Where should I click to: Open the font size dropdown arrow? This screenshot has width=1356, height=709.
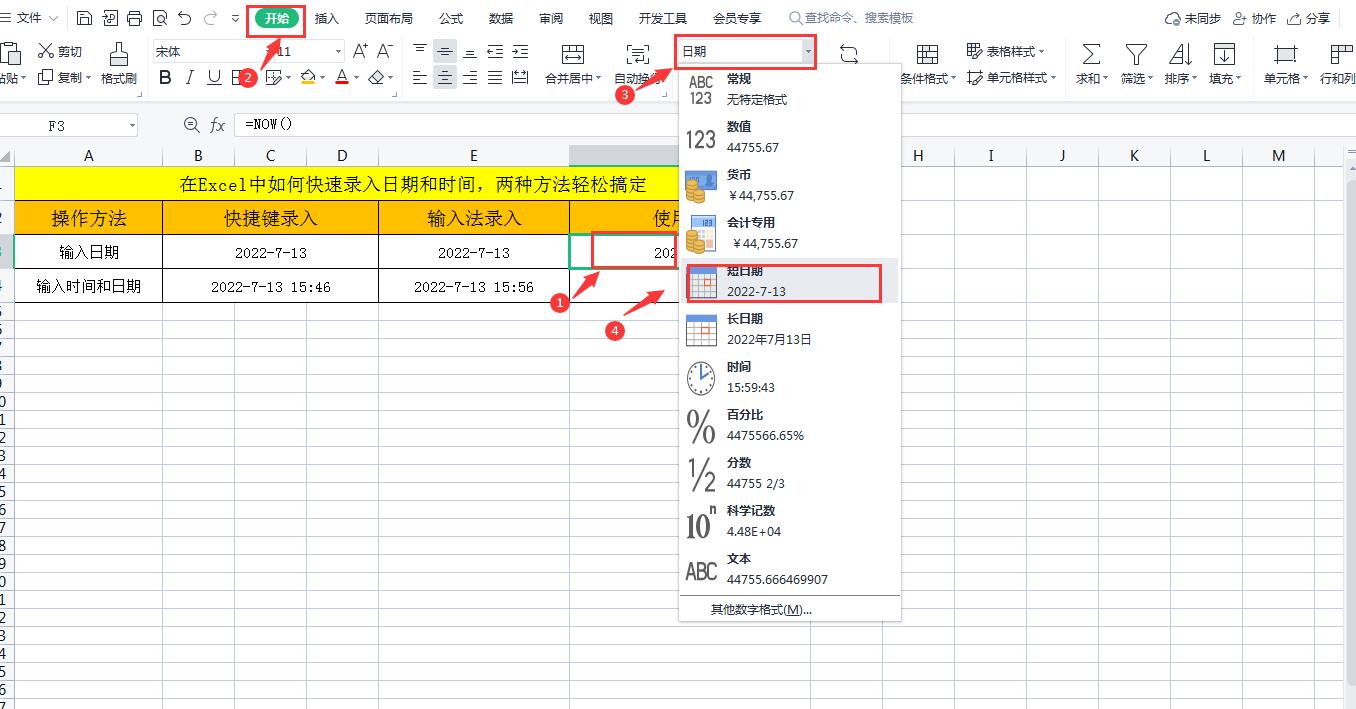[x=338, y=51]
